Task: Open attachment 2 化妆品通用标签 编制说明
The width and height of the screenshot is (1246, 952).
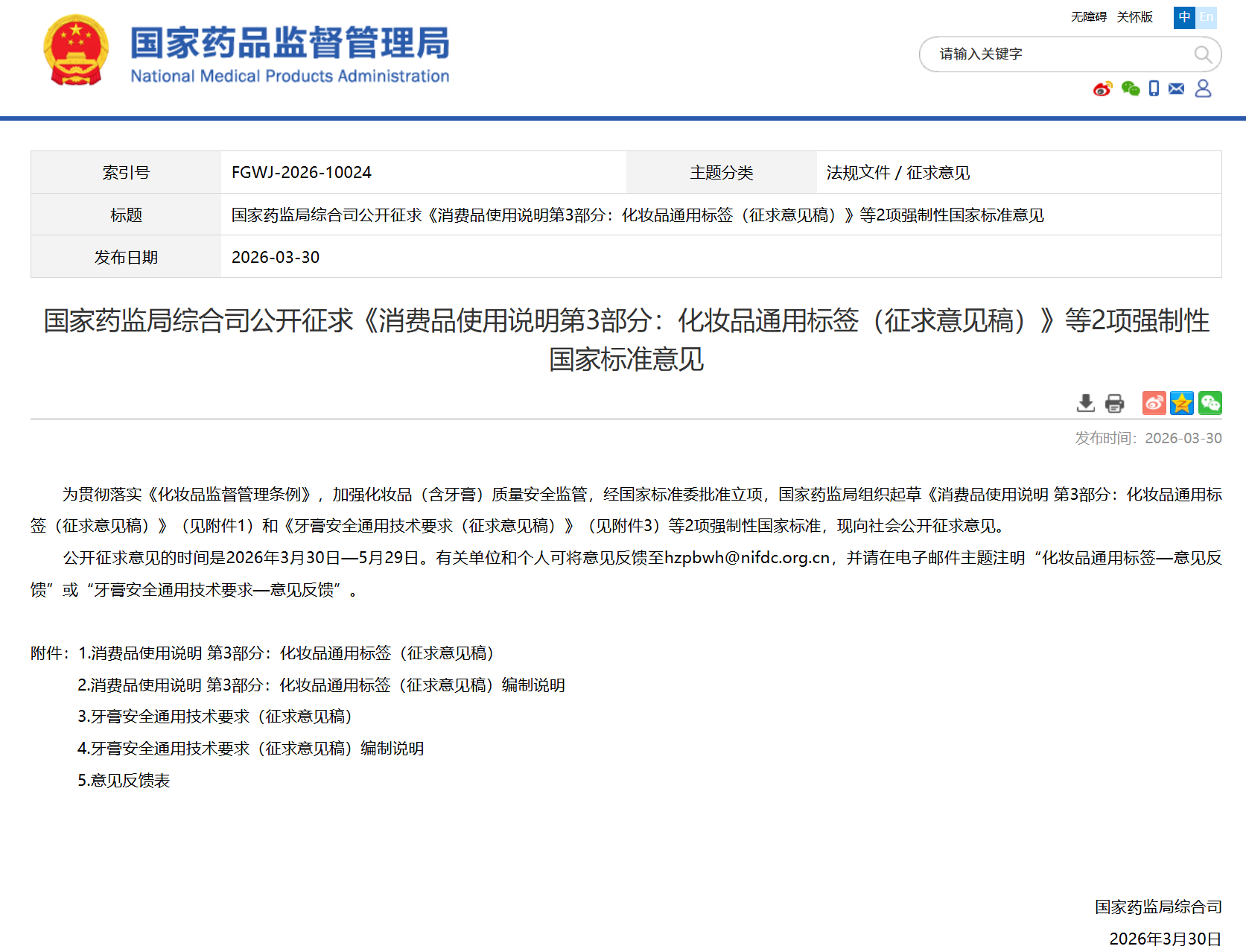Action: (321, 685)
